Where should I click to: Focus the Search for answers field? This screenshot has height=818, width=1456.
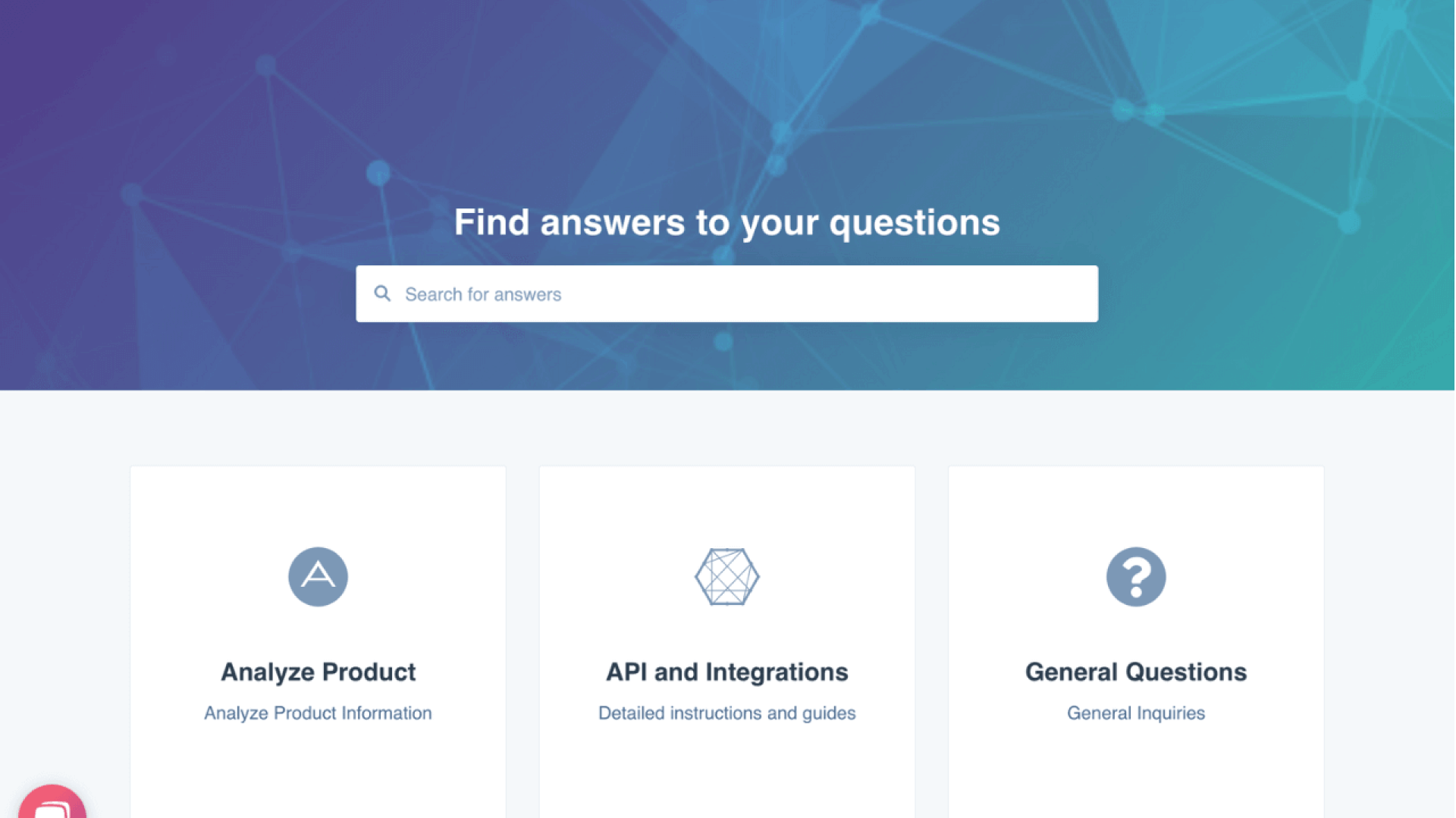(x=727, y=293)
